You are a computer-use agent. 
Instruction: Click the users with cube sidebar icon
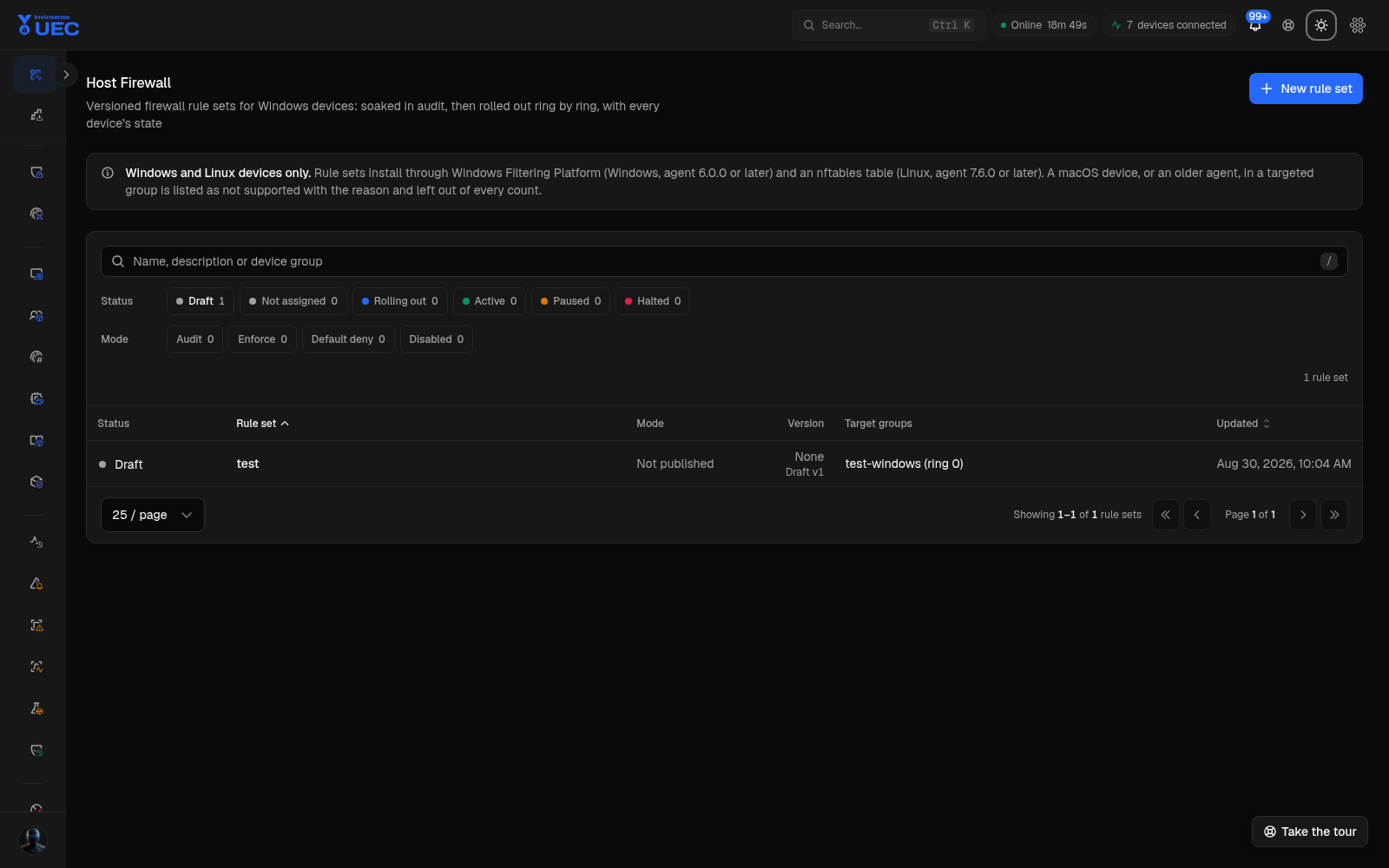[x=36, y=316]
